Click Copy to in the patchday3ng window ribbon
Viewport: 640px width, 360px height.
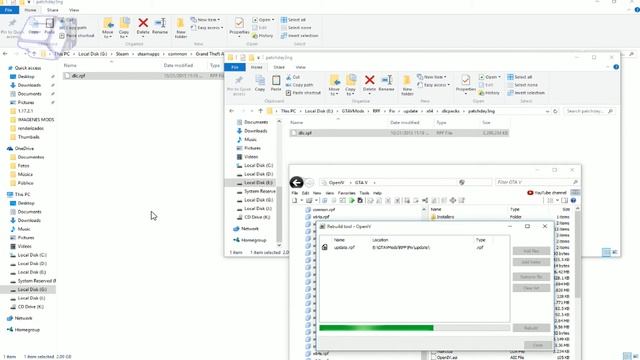pyautogui.click(x=351, y=85)
